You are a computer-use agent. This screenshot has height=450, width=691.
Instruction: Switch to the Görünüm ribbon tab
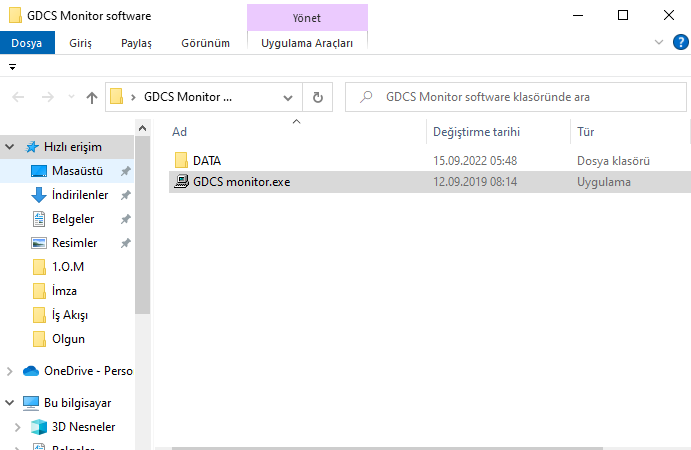click(205, 43)
